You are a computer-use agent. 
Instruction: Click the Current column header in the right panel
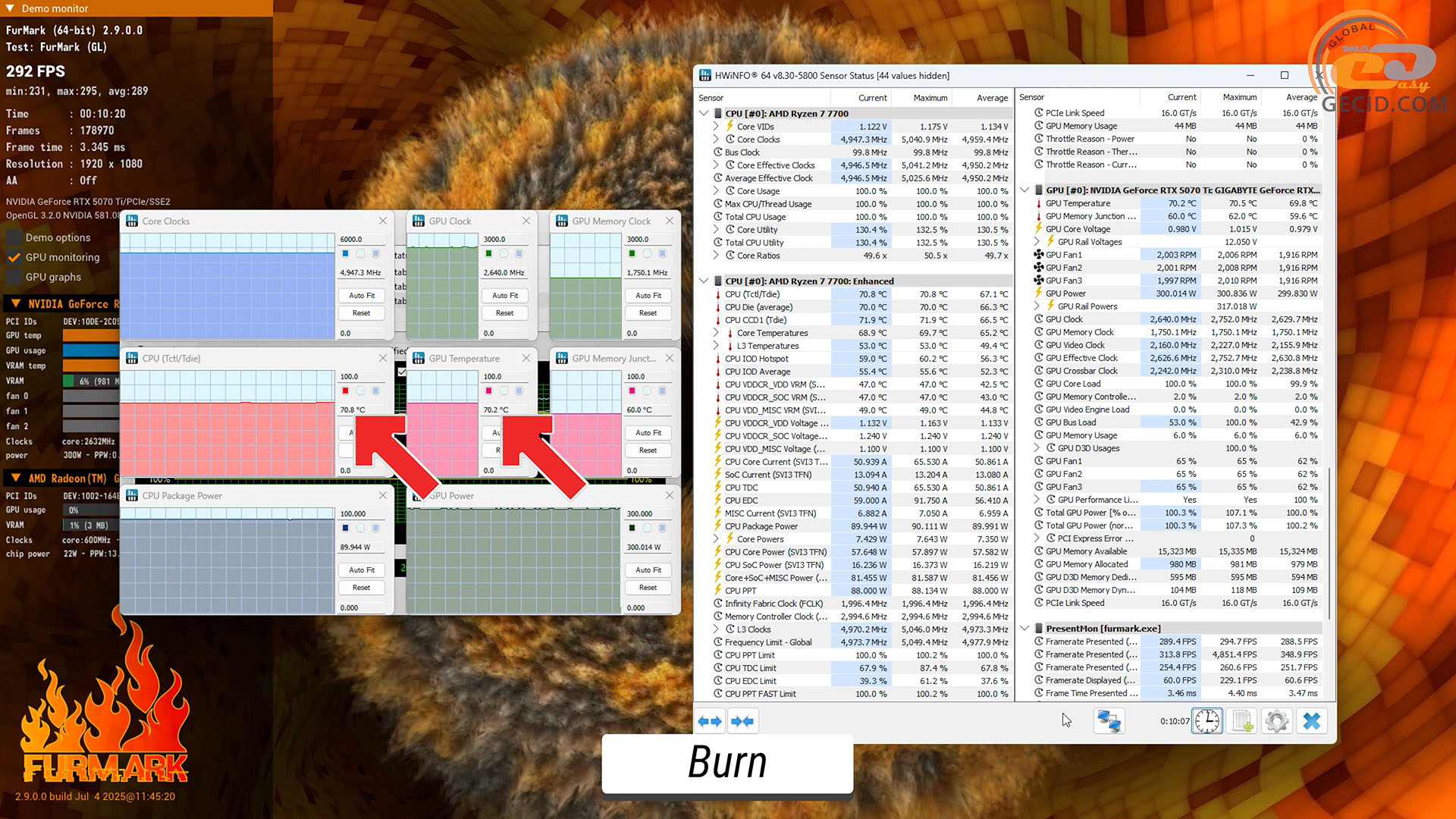tap(1170, 97)
